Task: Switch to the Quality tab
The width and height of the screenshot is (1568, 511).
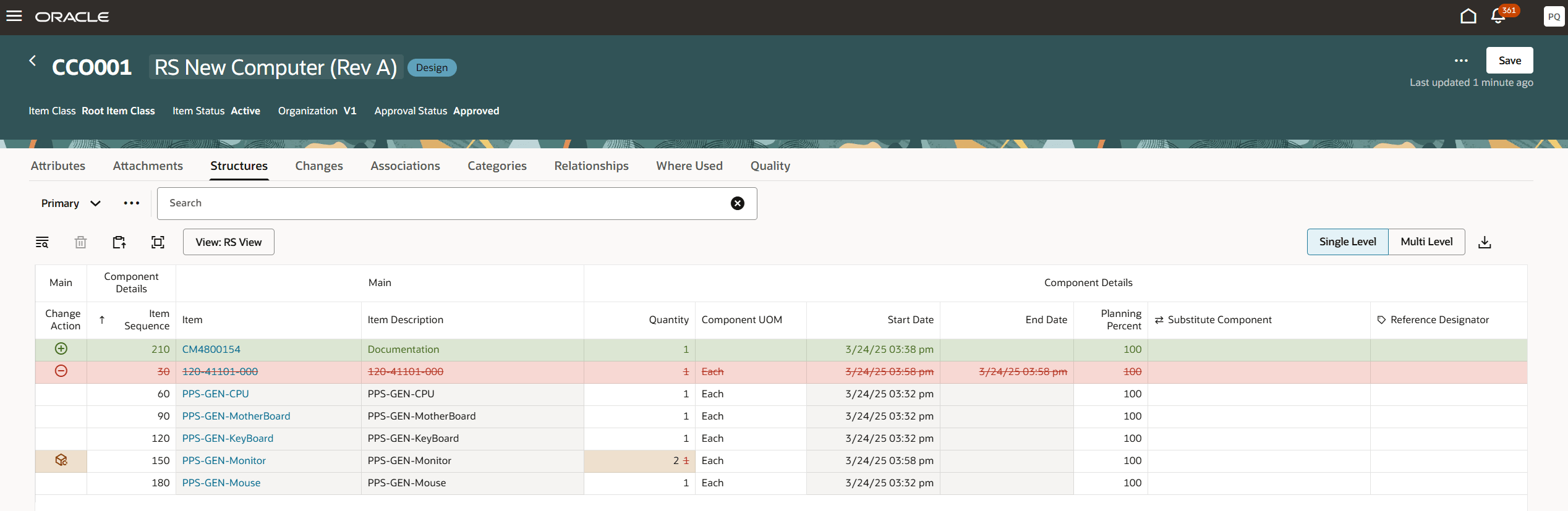Action: (770, 166)
